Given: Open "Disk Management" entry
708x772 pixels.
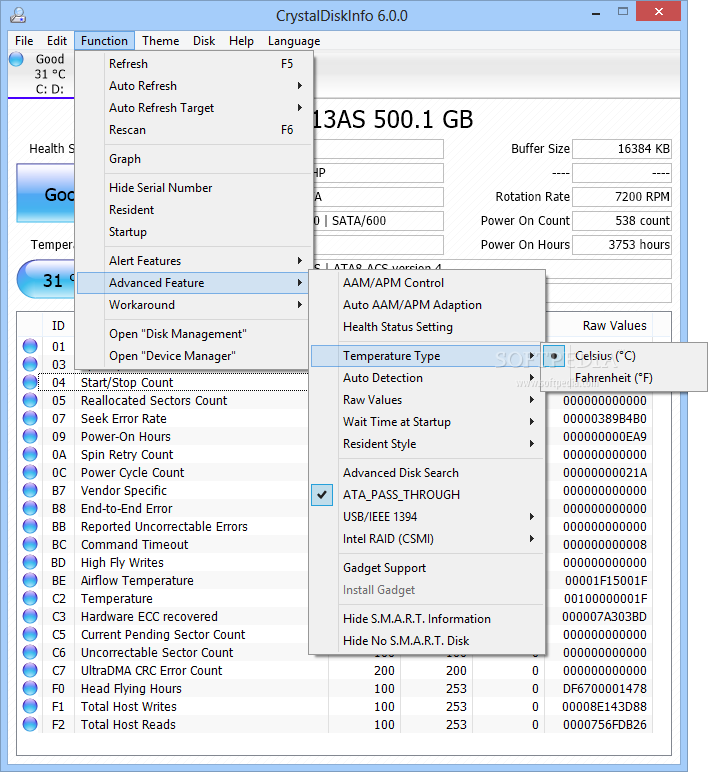Looking at the screenshot, I should [194, 334].
